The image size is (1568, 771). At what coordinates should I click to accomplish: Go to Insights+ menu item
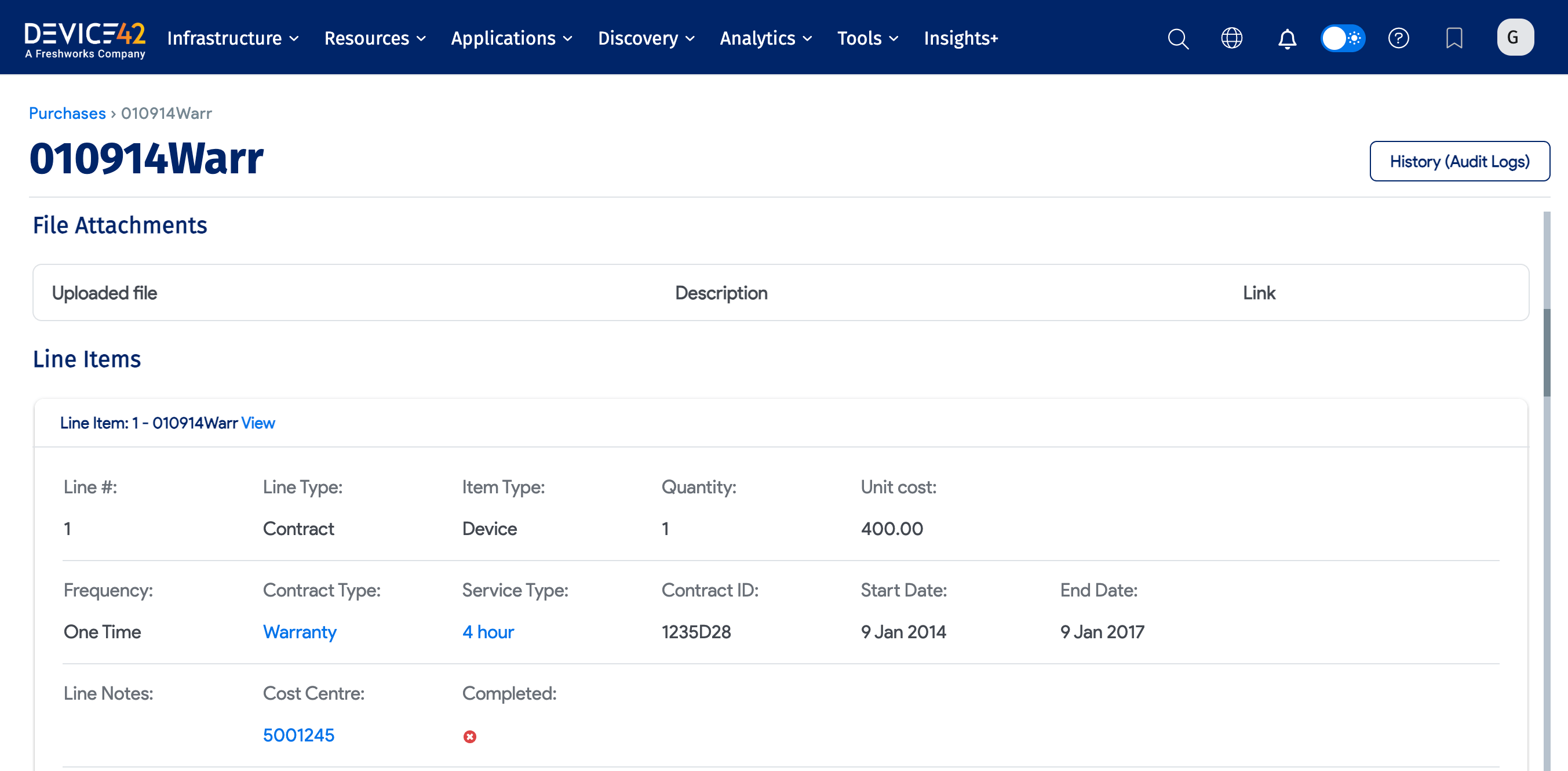pyautogui.click(x=960, y=38)
